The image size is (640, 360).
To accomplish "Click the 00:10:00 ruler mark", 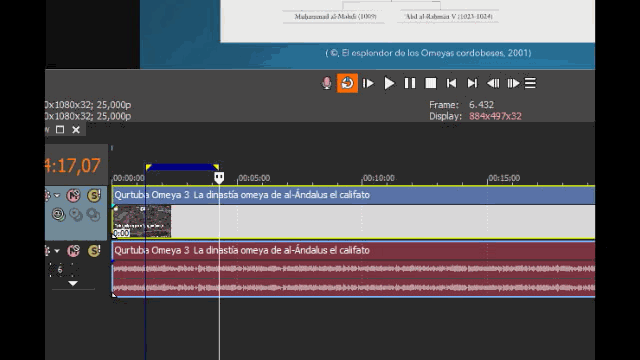I will coord(379,178).
